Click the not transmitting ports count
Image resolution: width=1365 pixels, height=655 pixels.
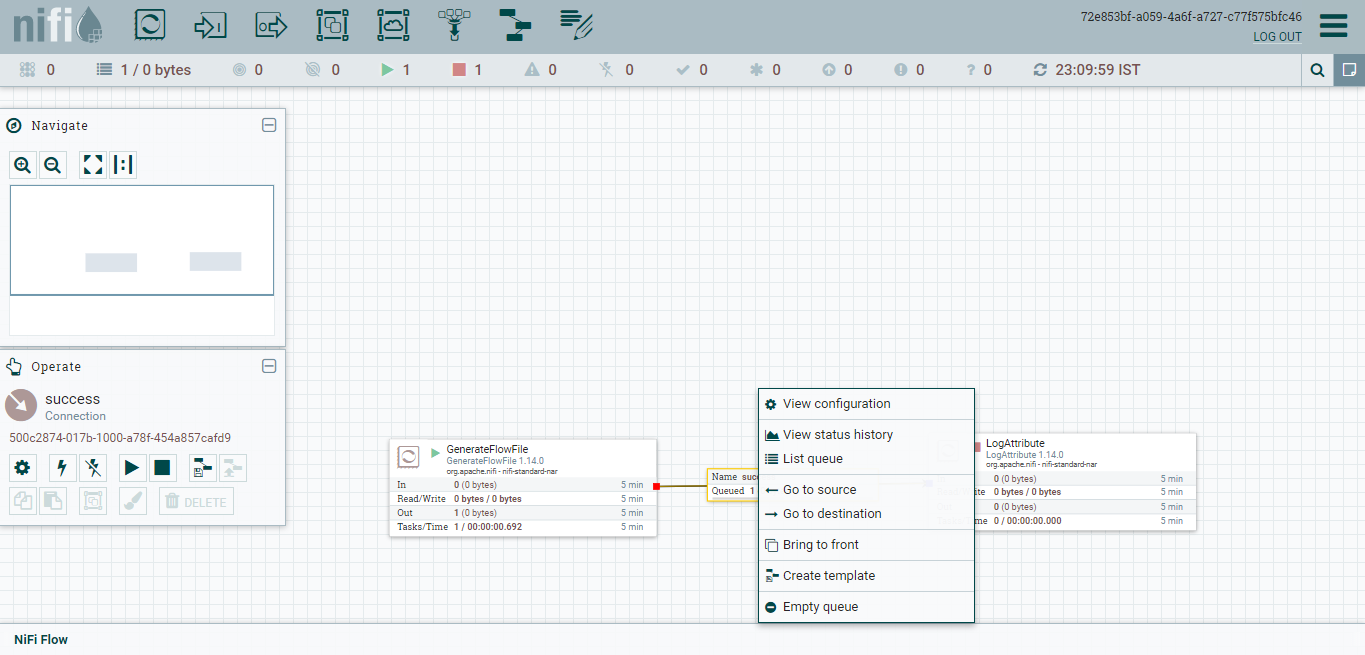(322, 70)
